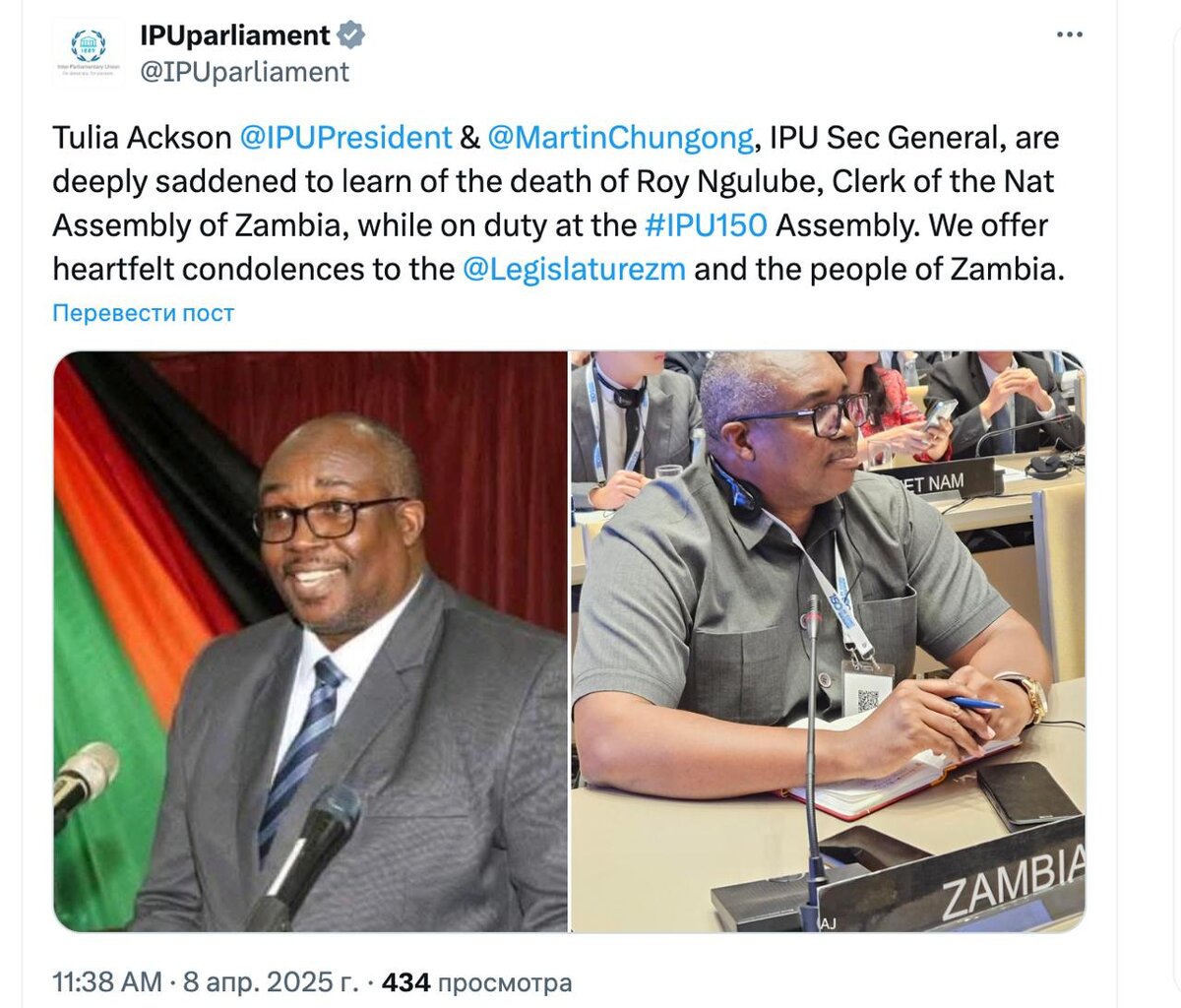Open the #IPU150 hashtag
The width and height of the screenshot is (1181, 1008).
click(706, 225)
